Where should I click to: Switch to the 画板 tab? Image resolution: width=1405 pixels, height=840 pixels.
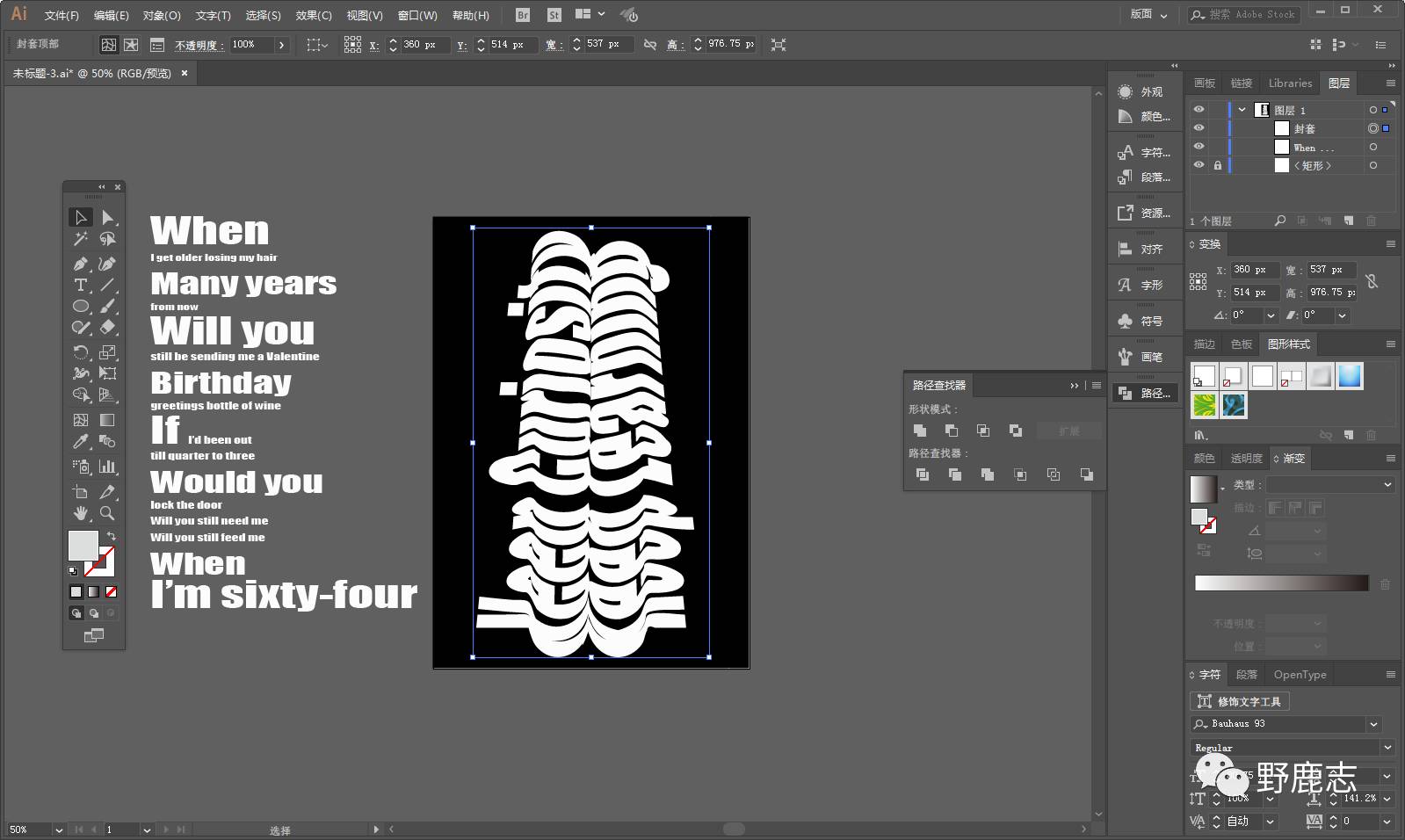[1205, 83]
